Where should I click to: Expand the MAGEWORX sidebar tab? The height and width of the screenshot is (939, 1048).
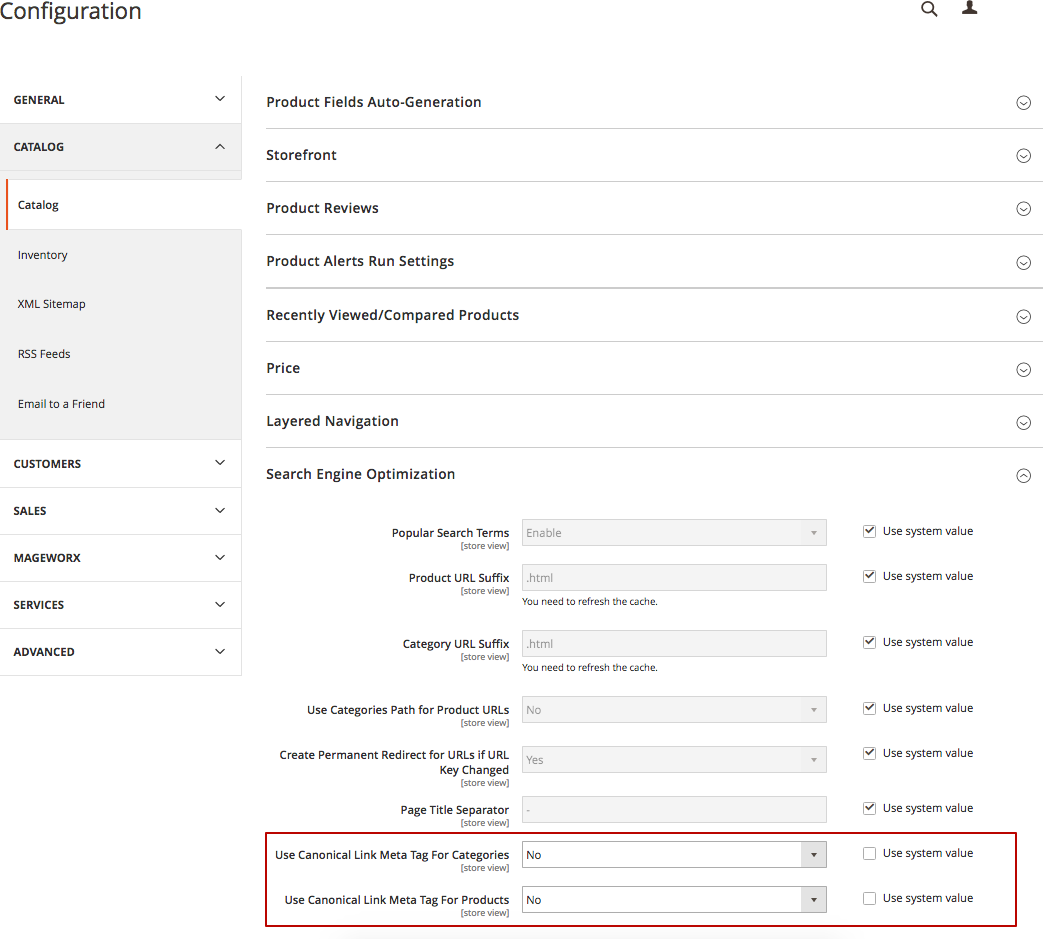[x=120, y=557]
